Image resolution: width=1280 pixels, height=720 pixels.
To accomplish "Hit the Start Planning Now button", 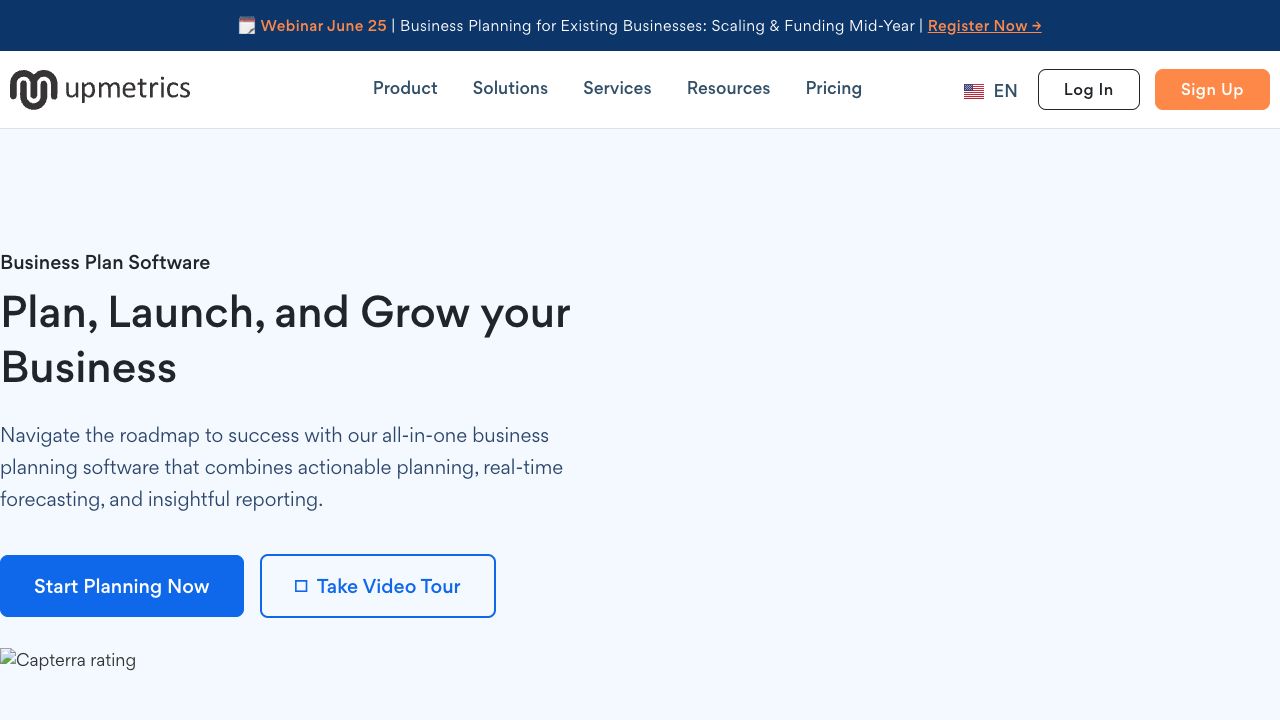I will (x=122, y=586).
